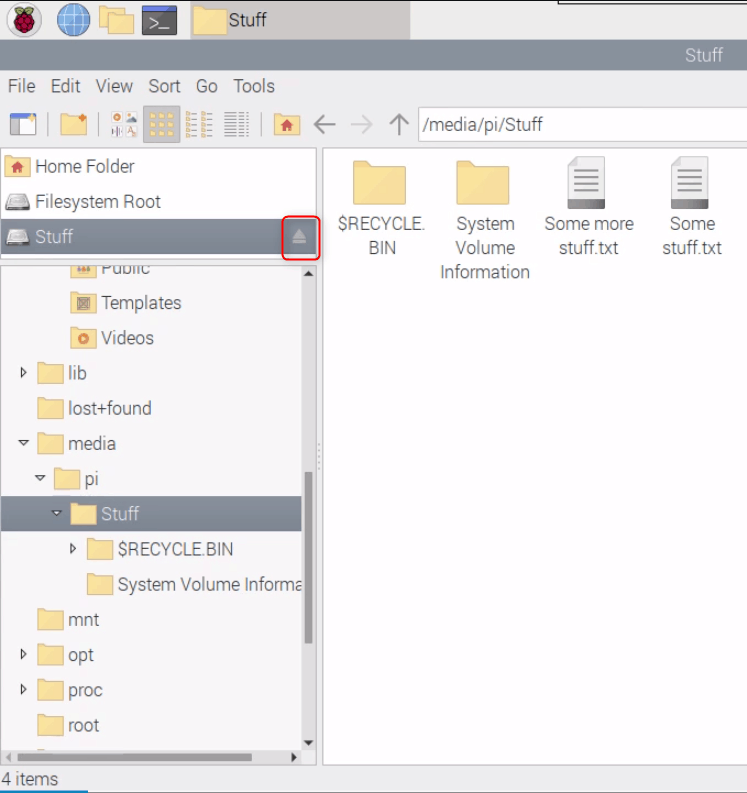Screen dimensions: 747x793
Task: Click the tree scroll-up arrow
Action: [309, 274]
